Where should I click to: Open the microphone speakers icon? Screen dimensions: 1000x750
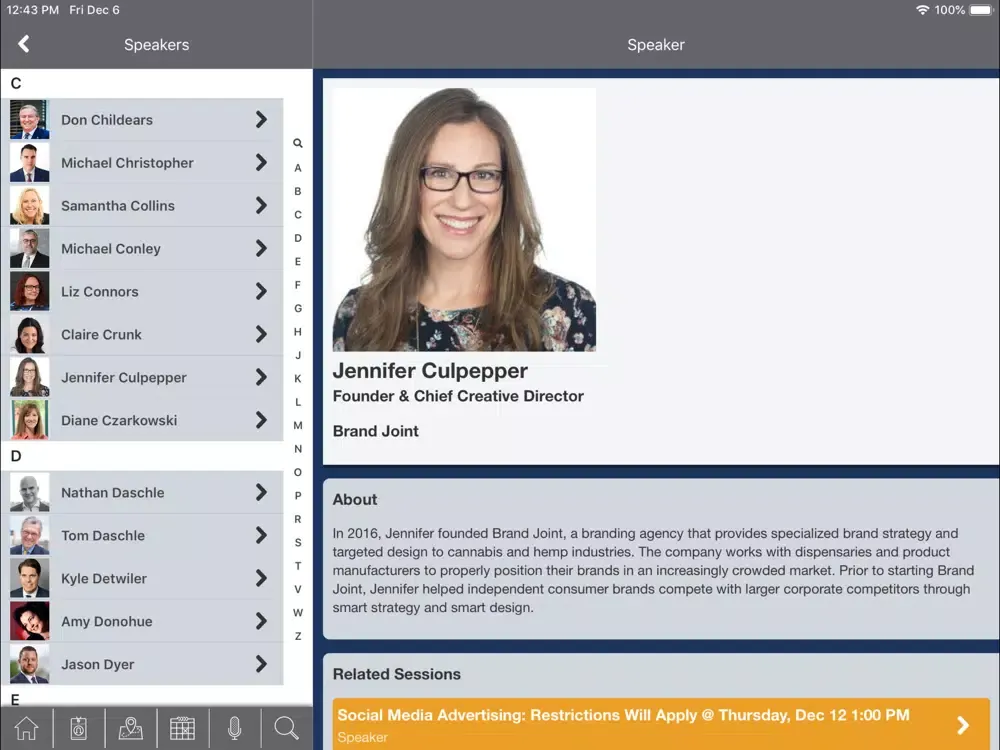[x=235, y=728]
